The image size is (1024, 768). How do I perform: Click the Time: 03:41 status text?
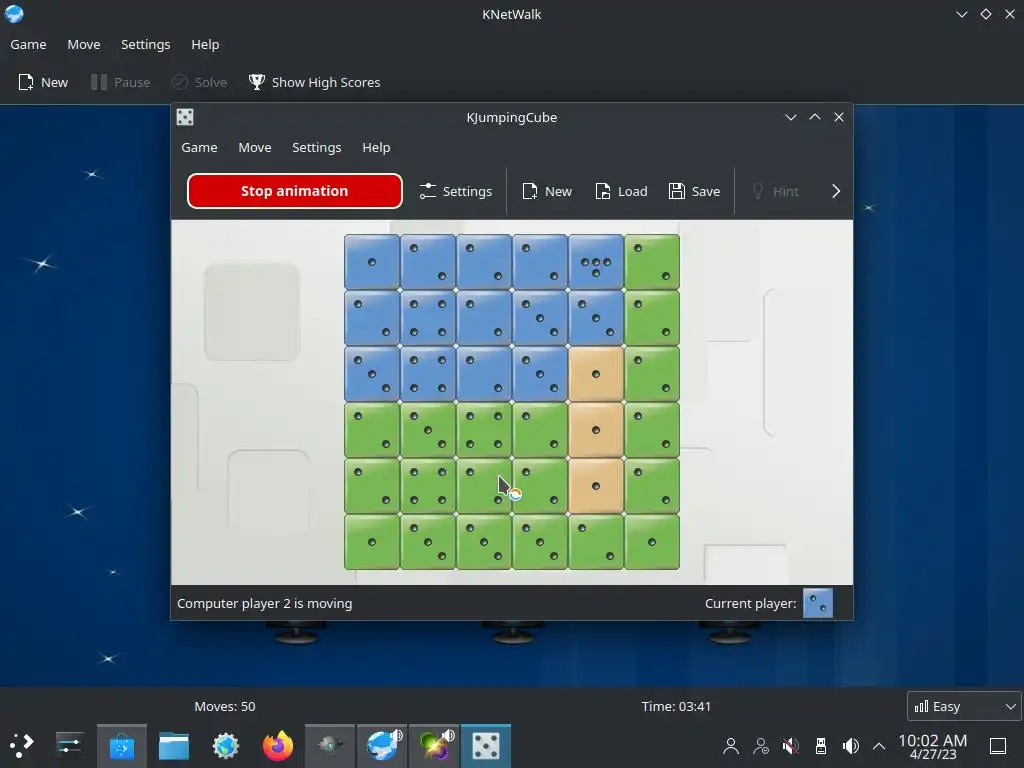(x=676, y=706)
